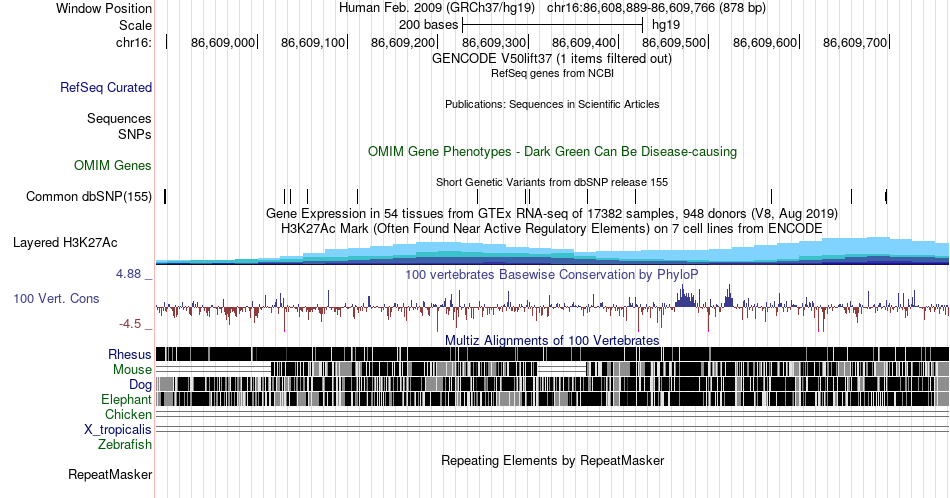The image size is (950, 498).
Task: Click the Window Position label
Action: [x=104, y=8]
